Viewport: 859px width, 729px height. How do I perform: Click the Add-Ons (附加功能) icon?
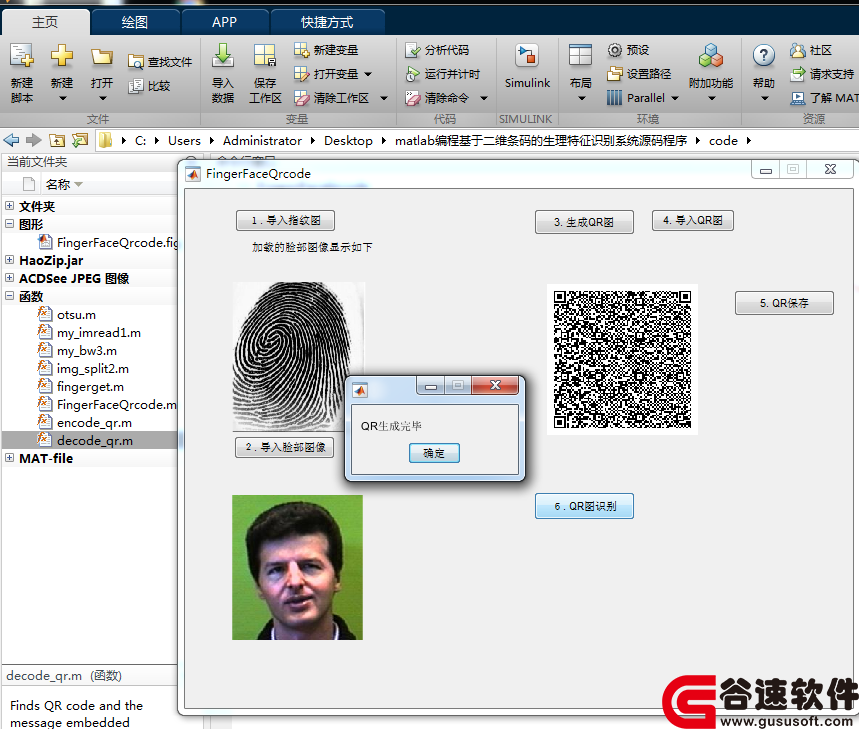[711, 56]
